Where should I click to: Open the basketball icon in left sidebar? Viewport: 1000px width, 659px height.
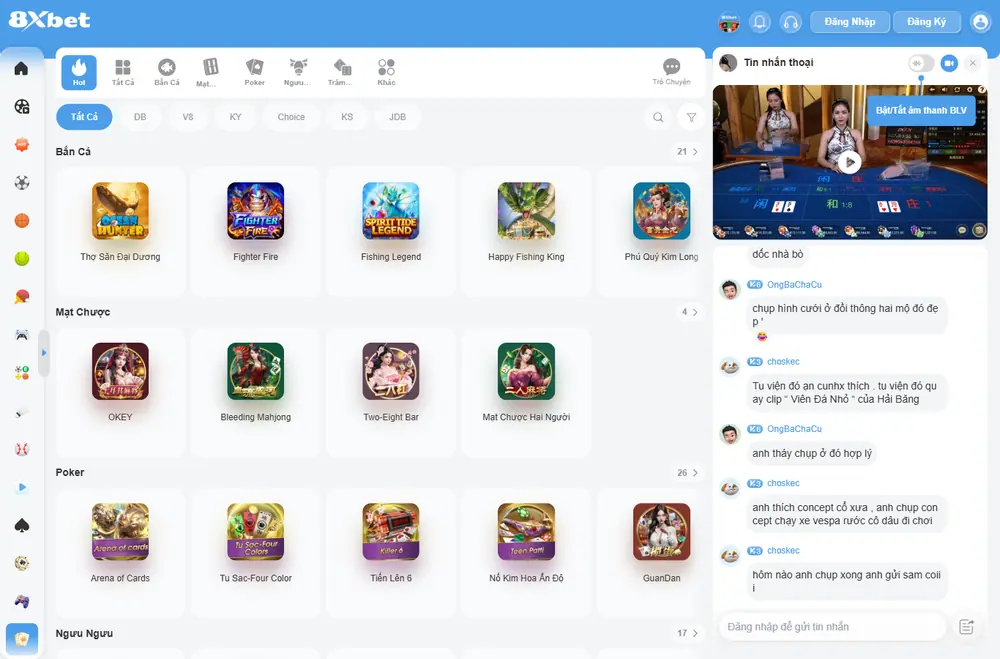[x=22, y=221]
